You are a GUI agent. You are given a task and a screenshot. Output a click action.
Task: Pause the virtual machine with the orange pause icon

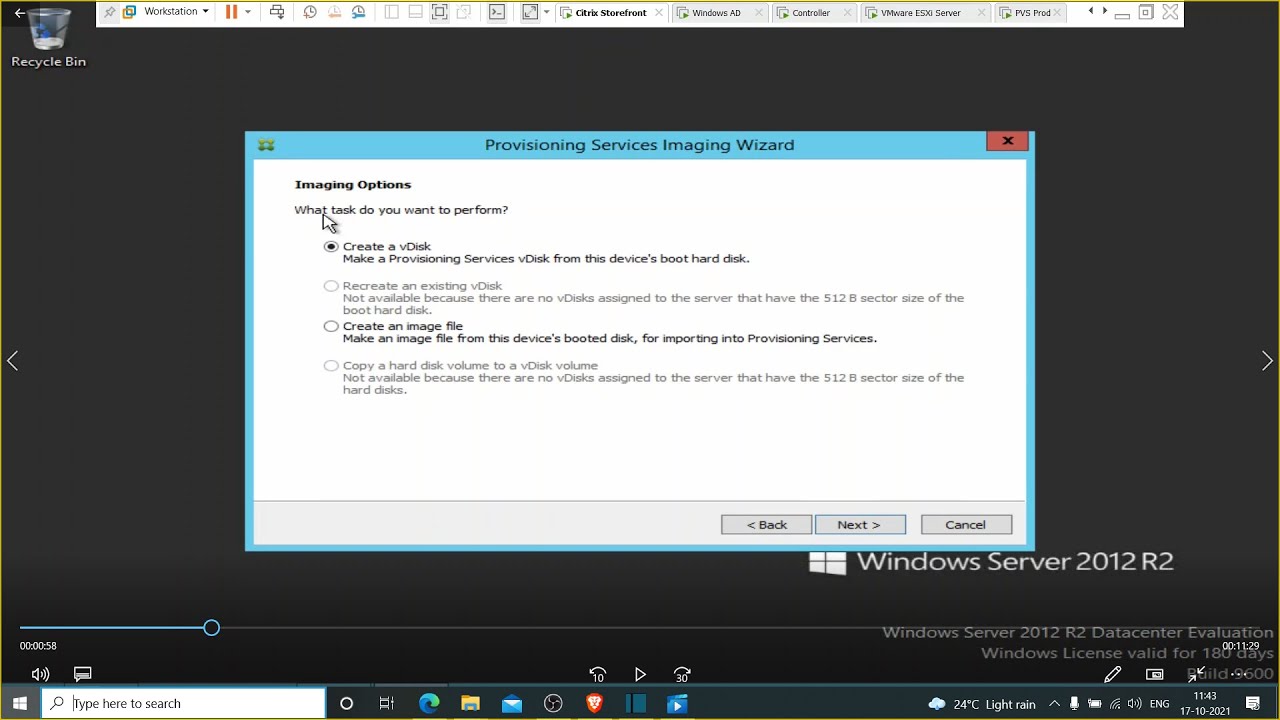[x=231, y=12]
